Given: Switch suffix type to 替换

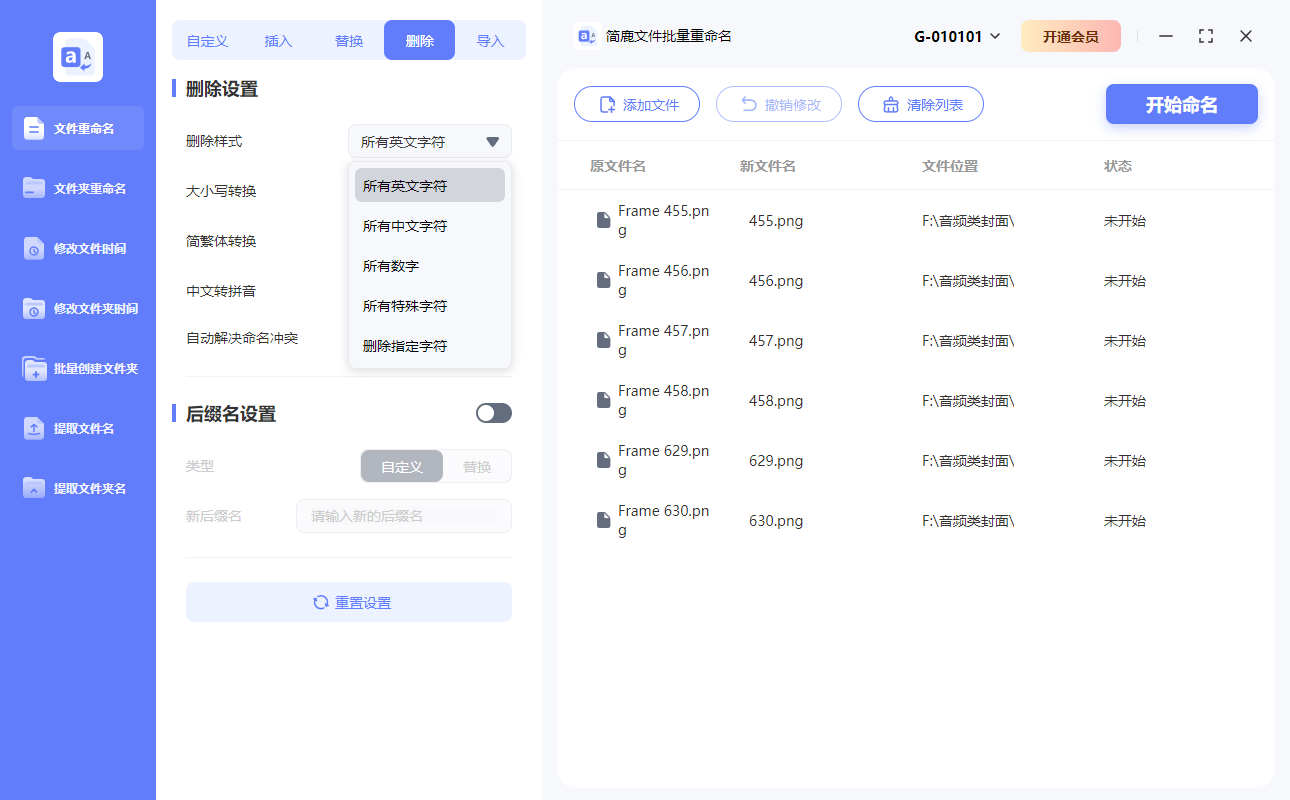Looking at the screenshot, I should [x=476, y=466].
